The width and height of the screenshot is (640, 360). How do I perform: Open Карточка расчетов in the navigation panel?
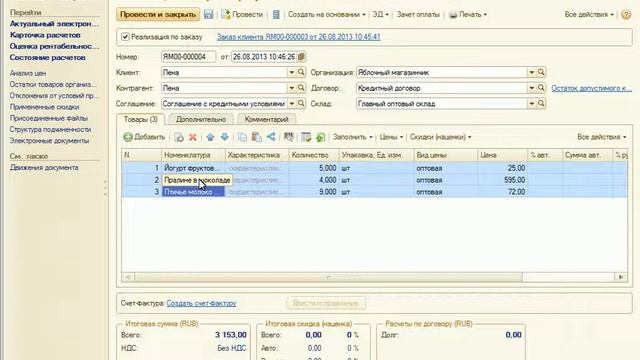tap(45, 35)
